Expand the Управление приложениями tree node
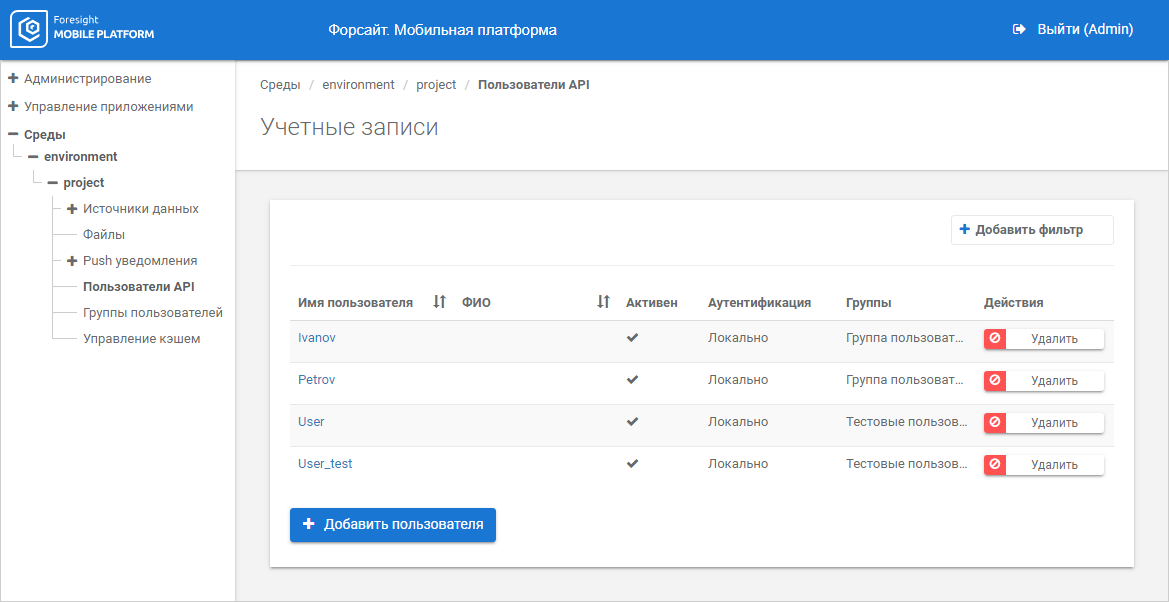The image size is (1169, 602). (12, 105)
